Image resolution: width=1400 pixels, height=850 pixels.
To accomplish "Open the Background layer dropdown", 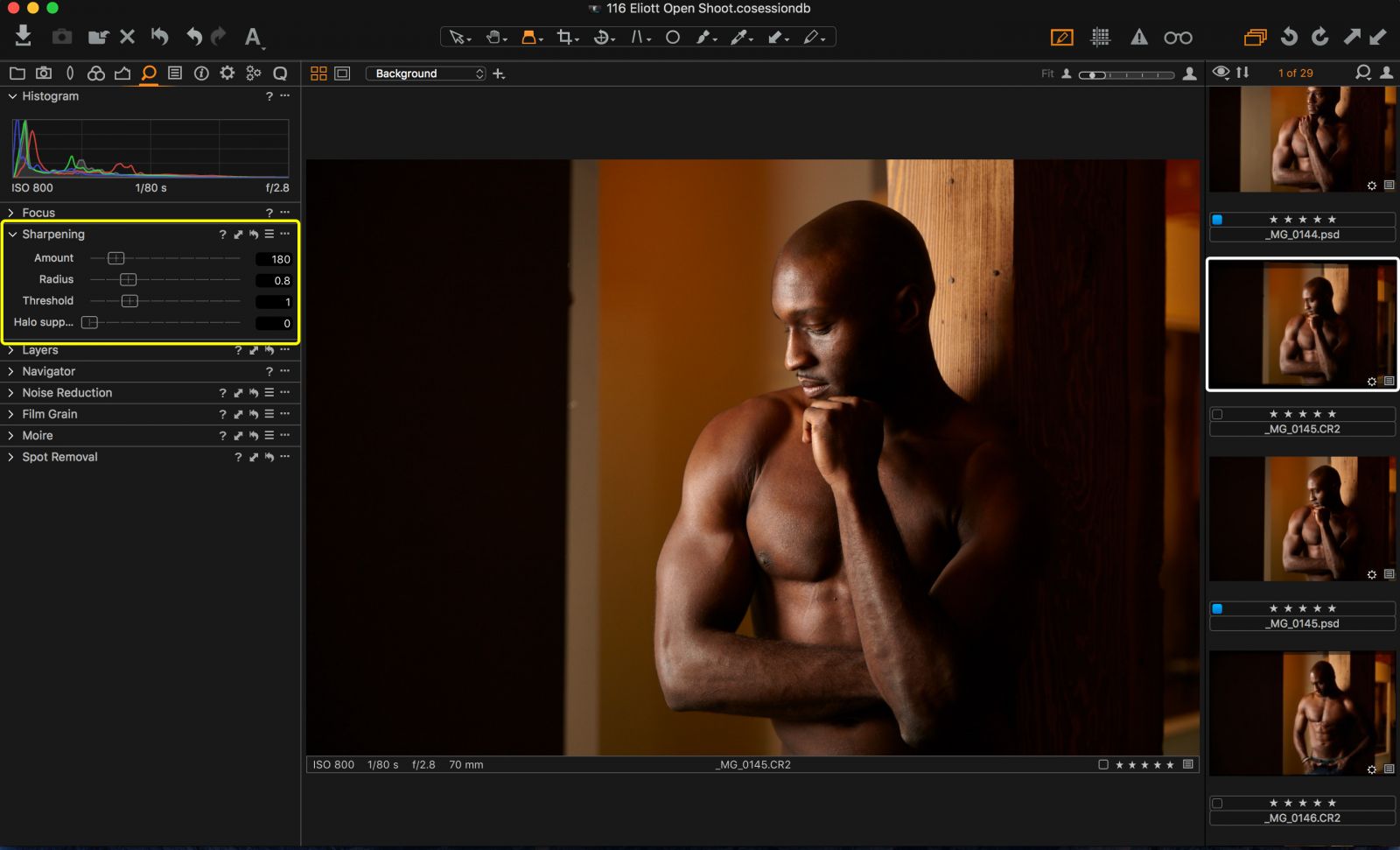I will tap(426, 74).
